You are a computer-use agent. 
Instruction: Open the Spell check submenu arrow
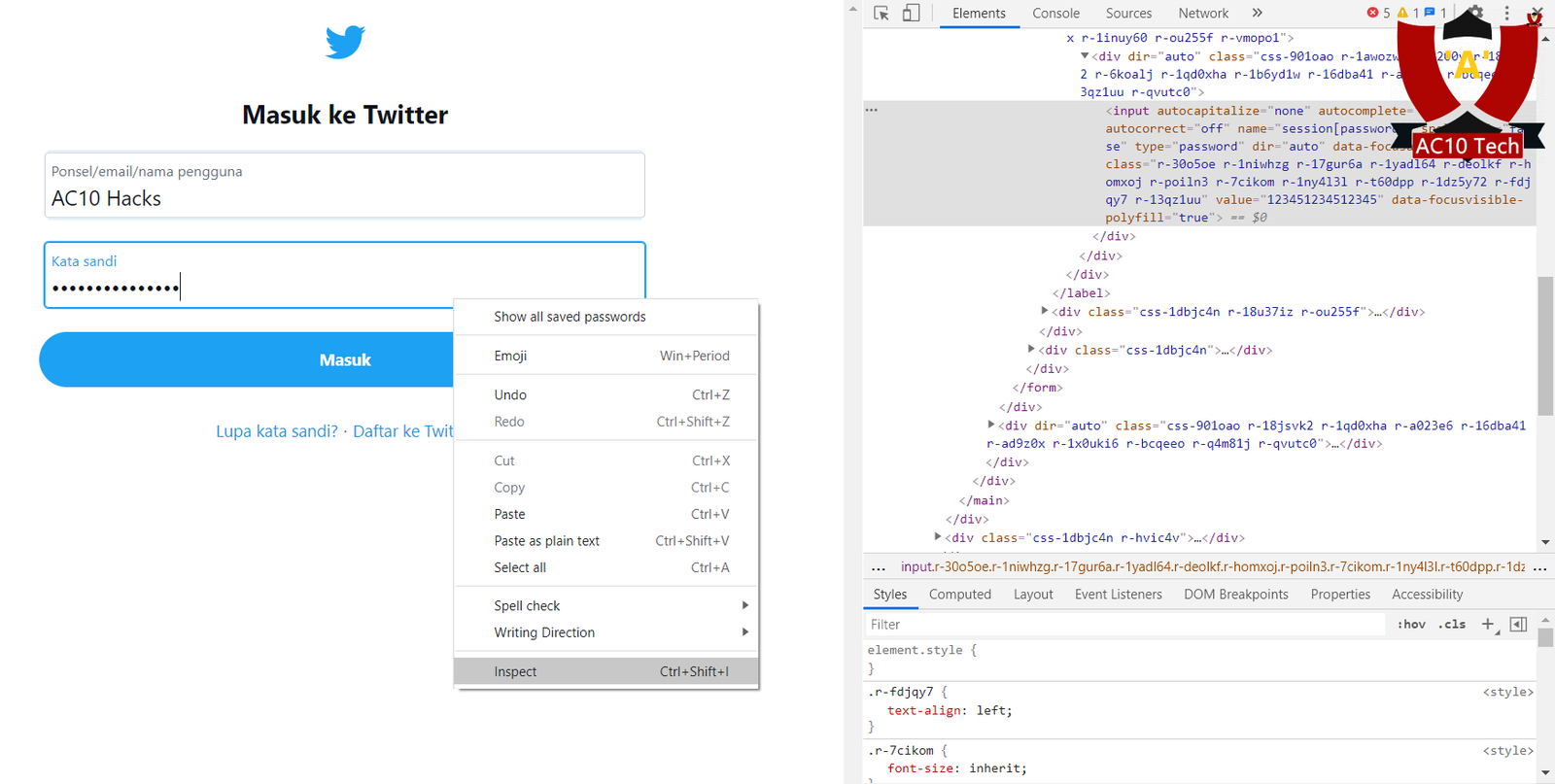click(x=745, y=605)
